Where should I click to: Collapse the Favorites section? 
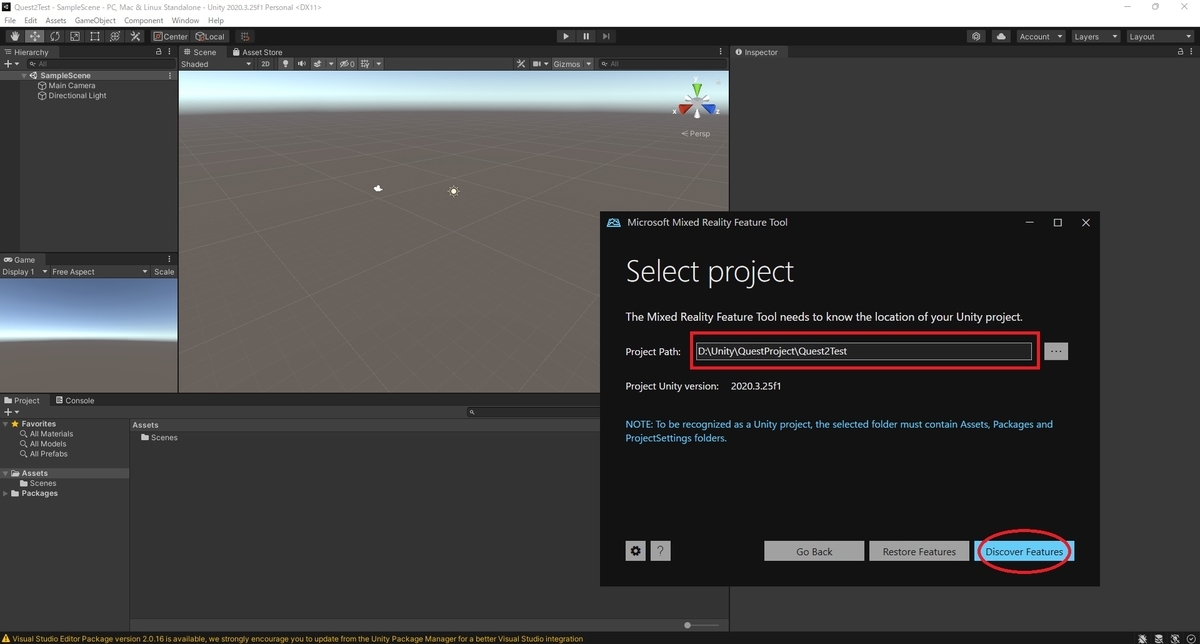click(x=5, y=424)
